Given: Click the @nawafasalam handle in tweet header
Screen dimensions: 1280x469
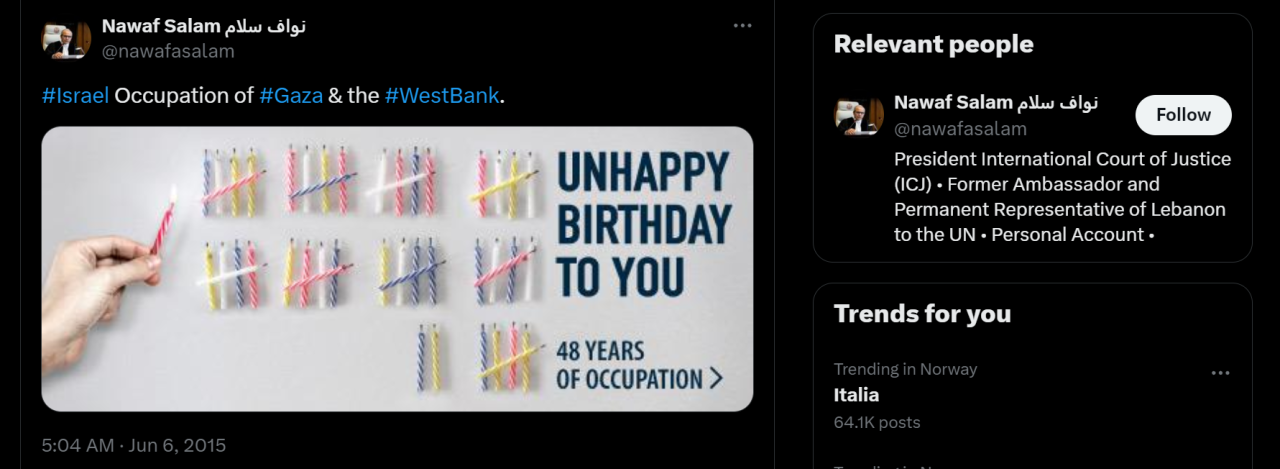Looking at the screenshot, I should 168,51.
